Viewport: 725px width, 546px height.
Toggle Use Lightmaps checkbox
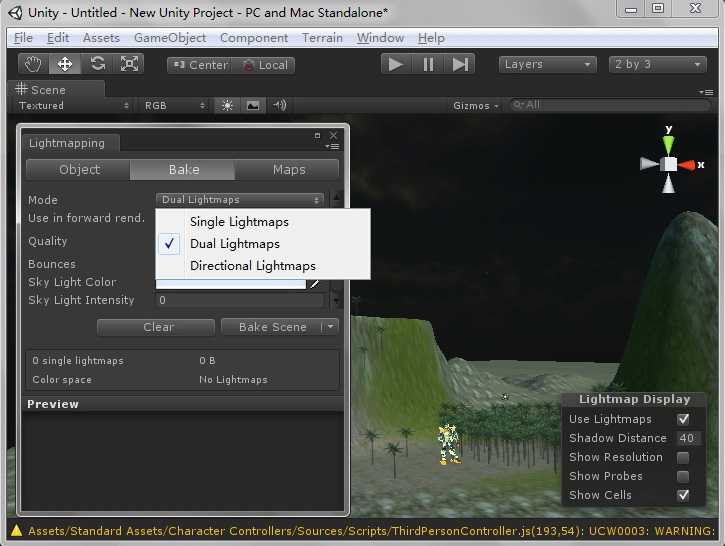[x=683, y=419]
